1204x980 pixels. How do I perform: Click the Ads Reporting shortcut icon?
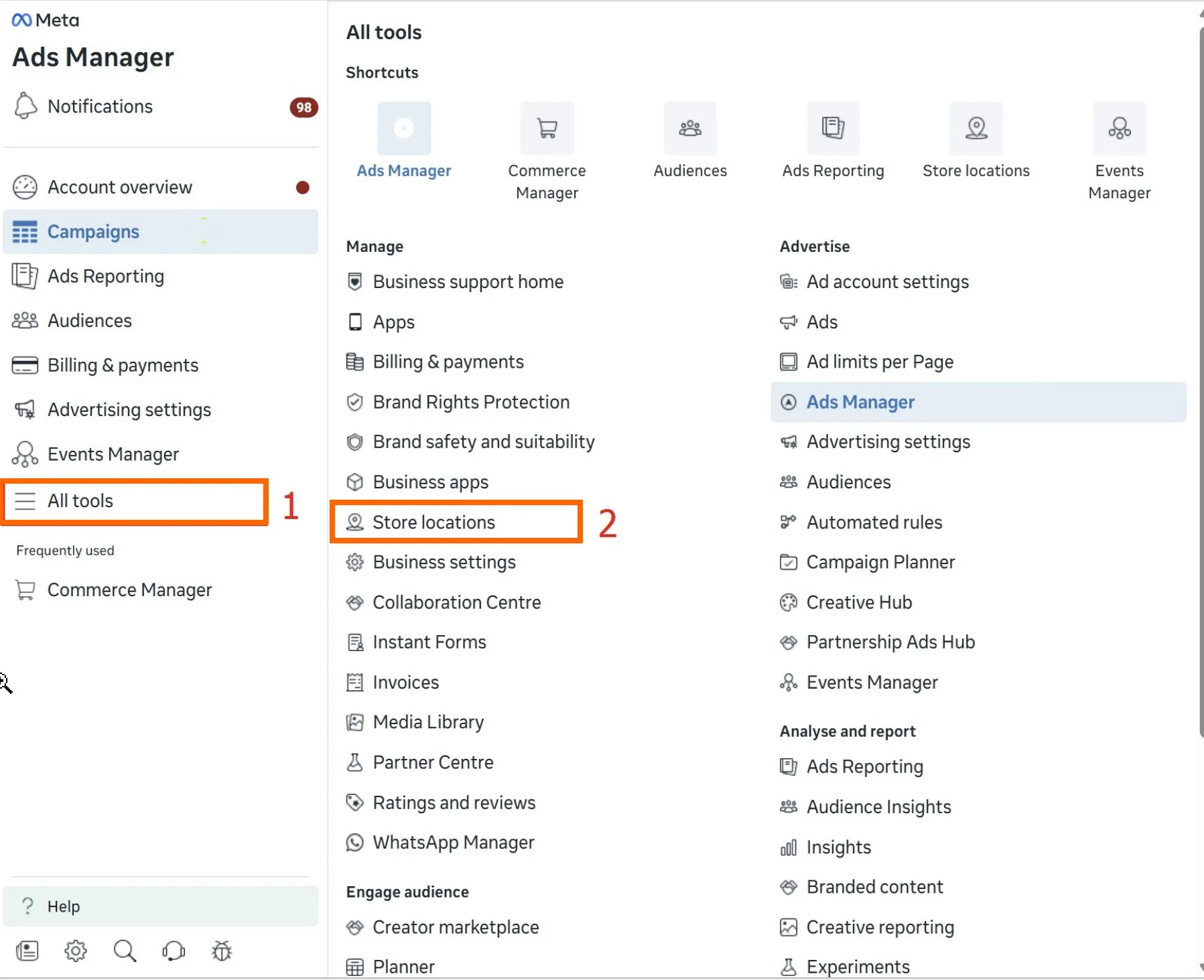click(x=833, y=128)
